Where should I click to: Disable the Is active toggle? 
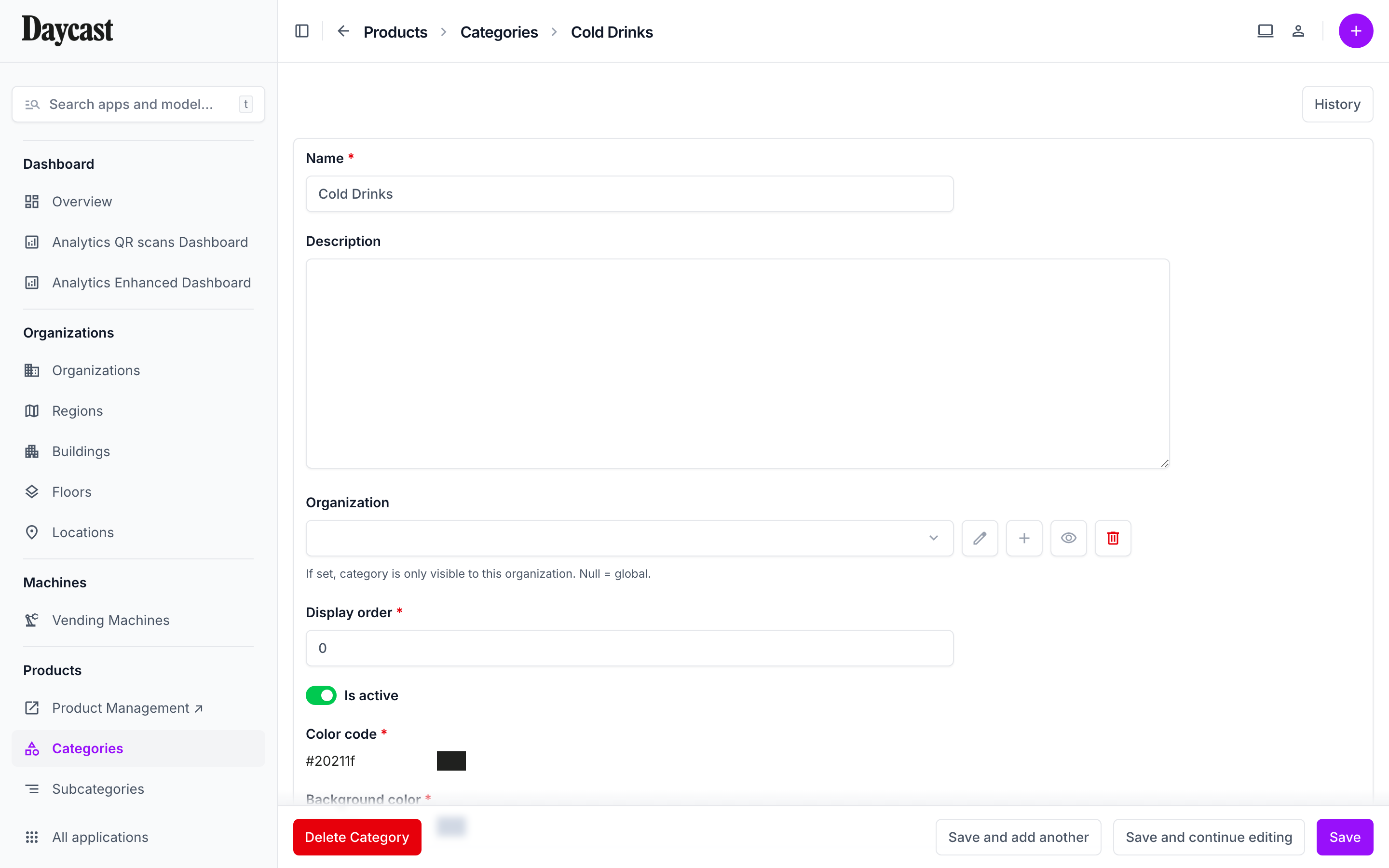[x=321, y=694]
